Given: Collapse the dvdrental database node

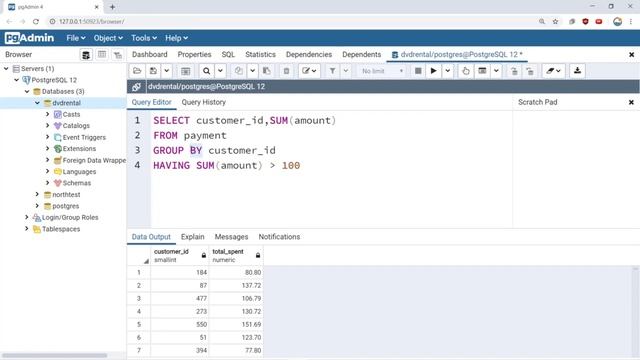Looking at the screenshot, I should [x=37, y=103].
